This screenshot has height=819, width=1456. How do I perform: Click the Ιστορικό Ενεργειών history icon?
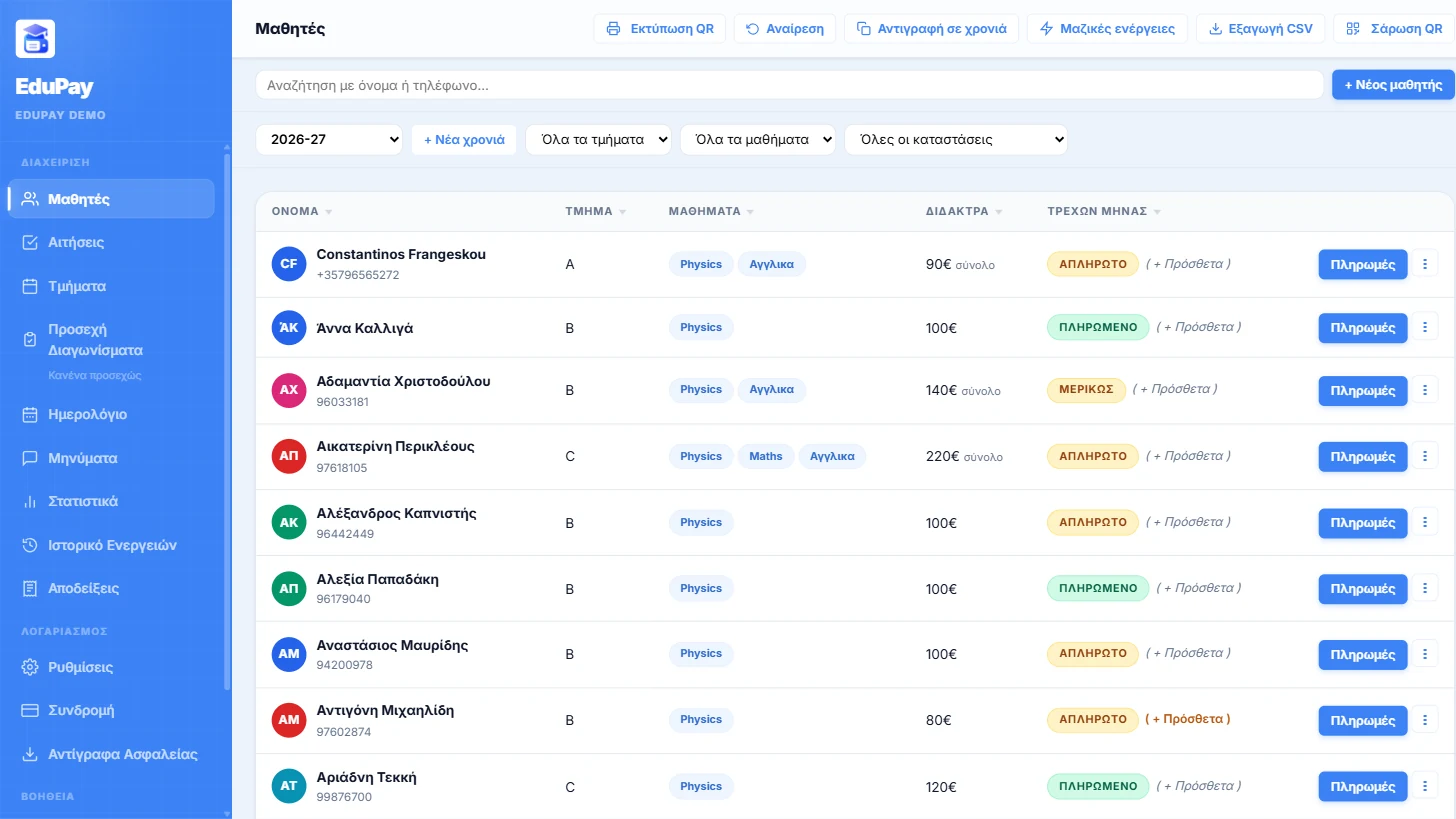tap(30, 545)
